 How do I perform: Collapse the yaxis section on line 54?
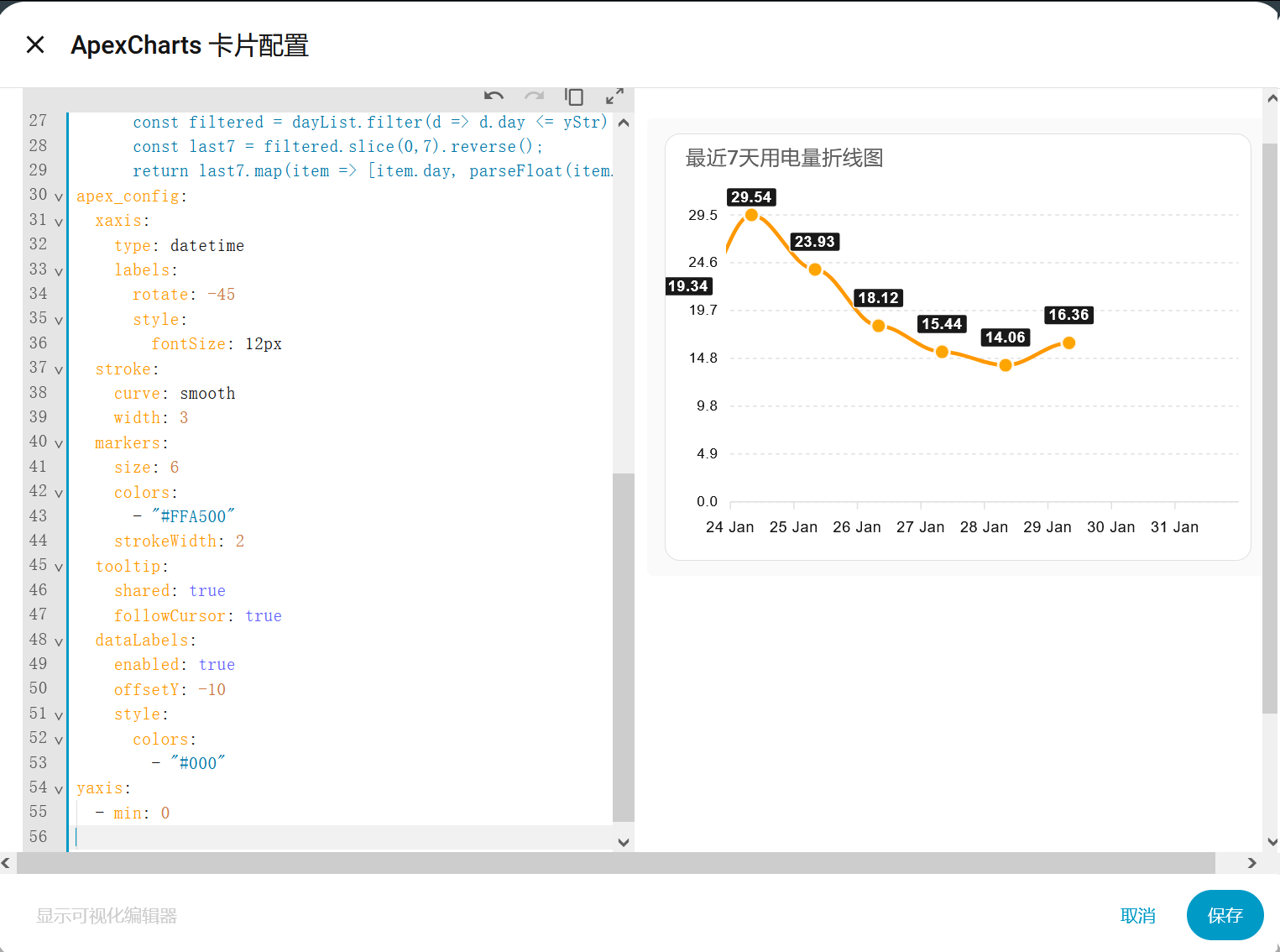[58, 790]
